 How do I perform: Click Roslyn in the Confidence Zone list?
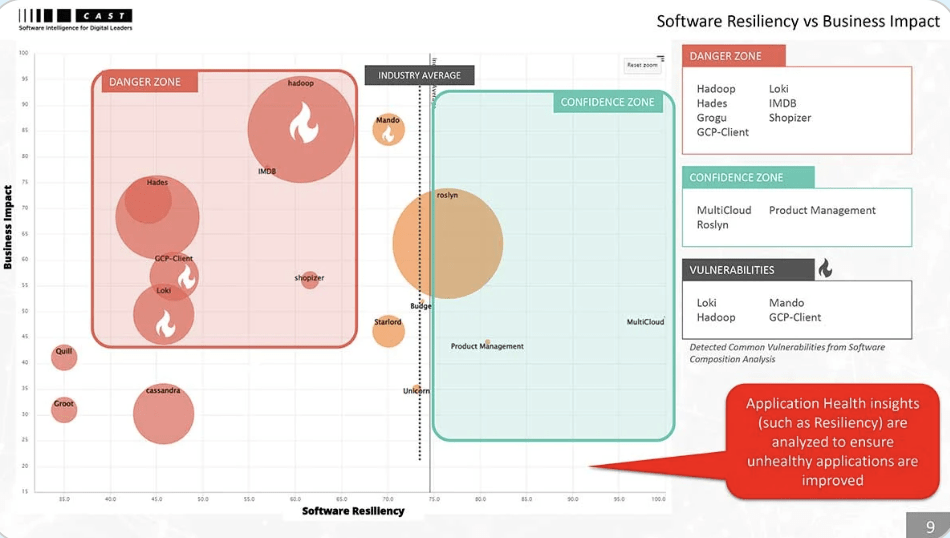pos(712,225)
